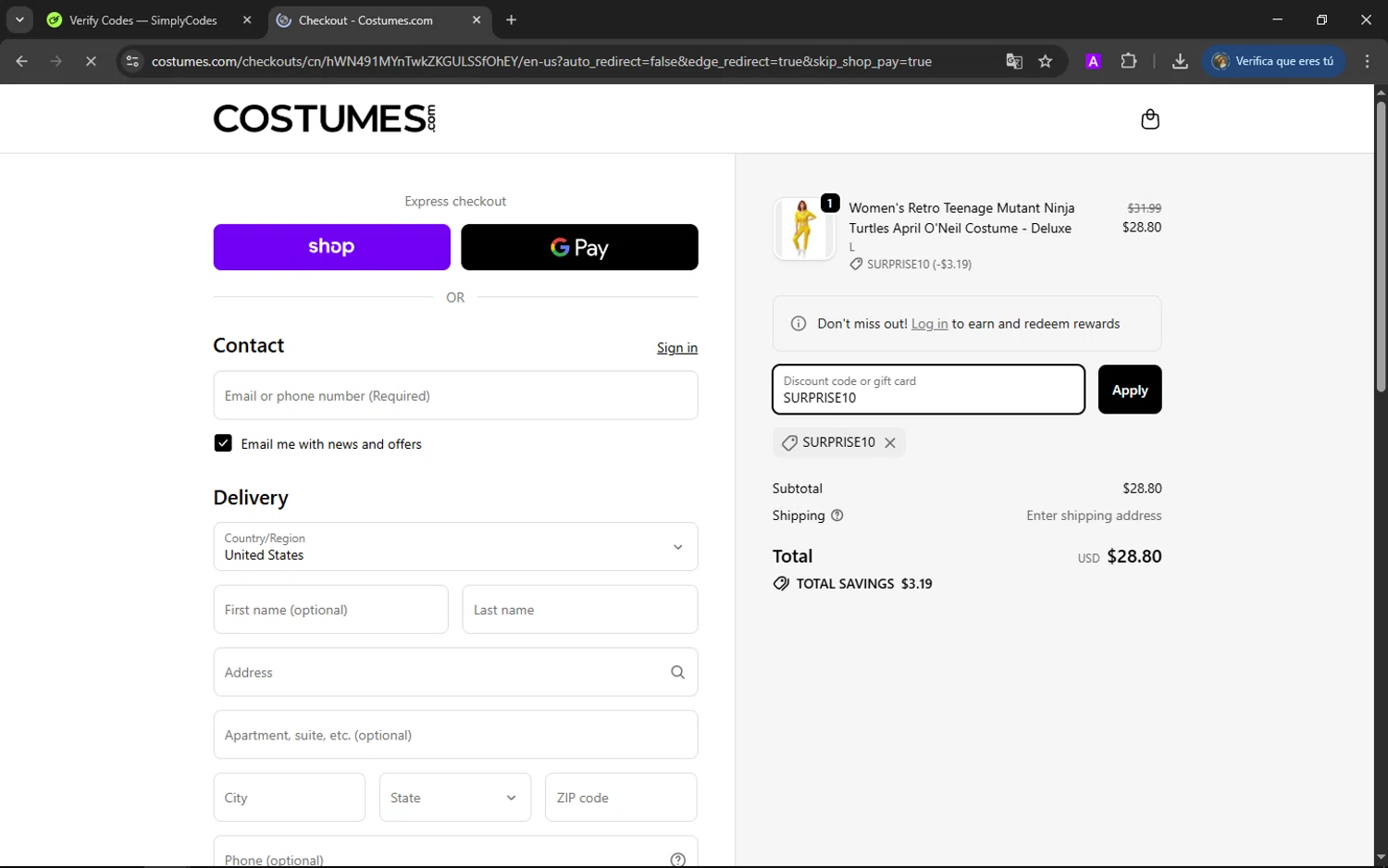
Task: Open a new browser tab
Action: point(512,20)
